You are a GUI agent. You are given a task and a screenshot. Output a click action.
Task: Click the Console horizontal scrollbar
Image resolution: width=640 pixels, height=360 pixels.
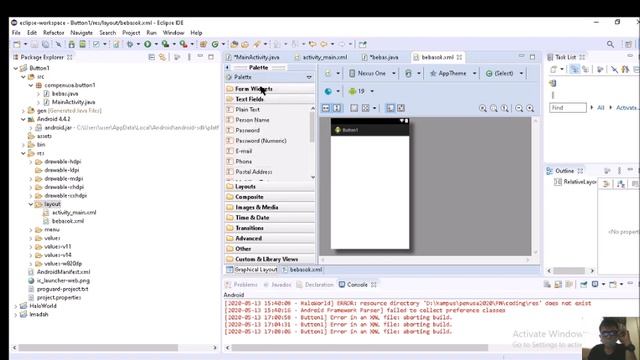(360, 347)
